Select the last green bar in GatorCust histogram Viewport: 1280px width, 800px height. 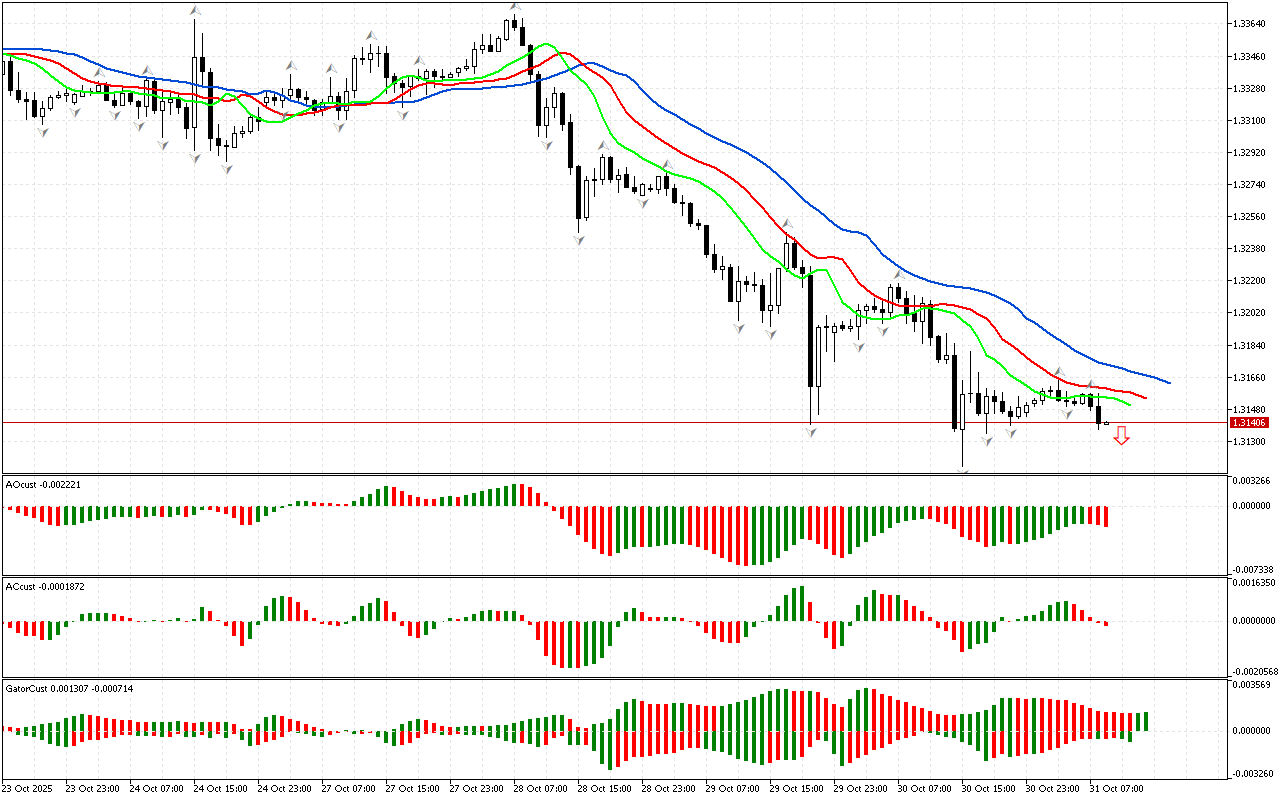pos(1145,721)
